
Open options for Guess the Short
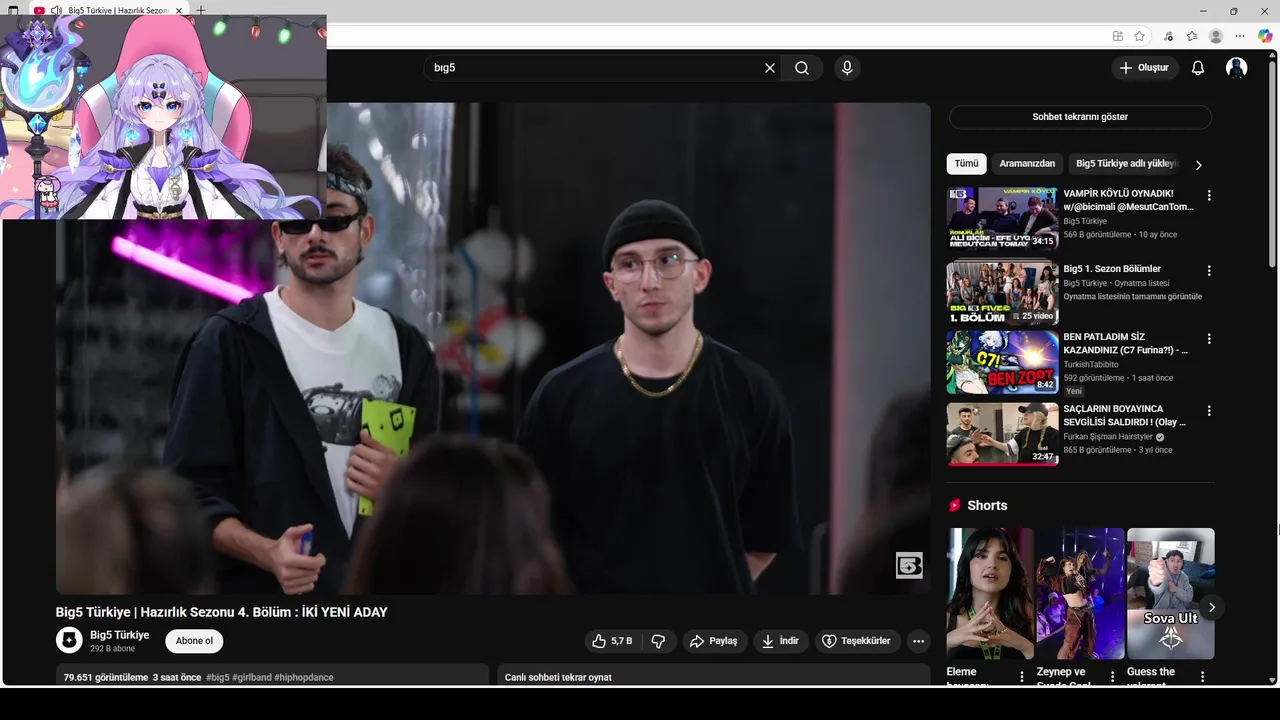pos(1202,677)
